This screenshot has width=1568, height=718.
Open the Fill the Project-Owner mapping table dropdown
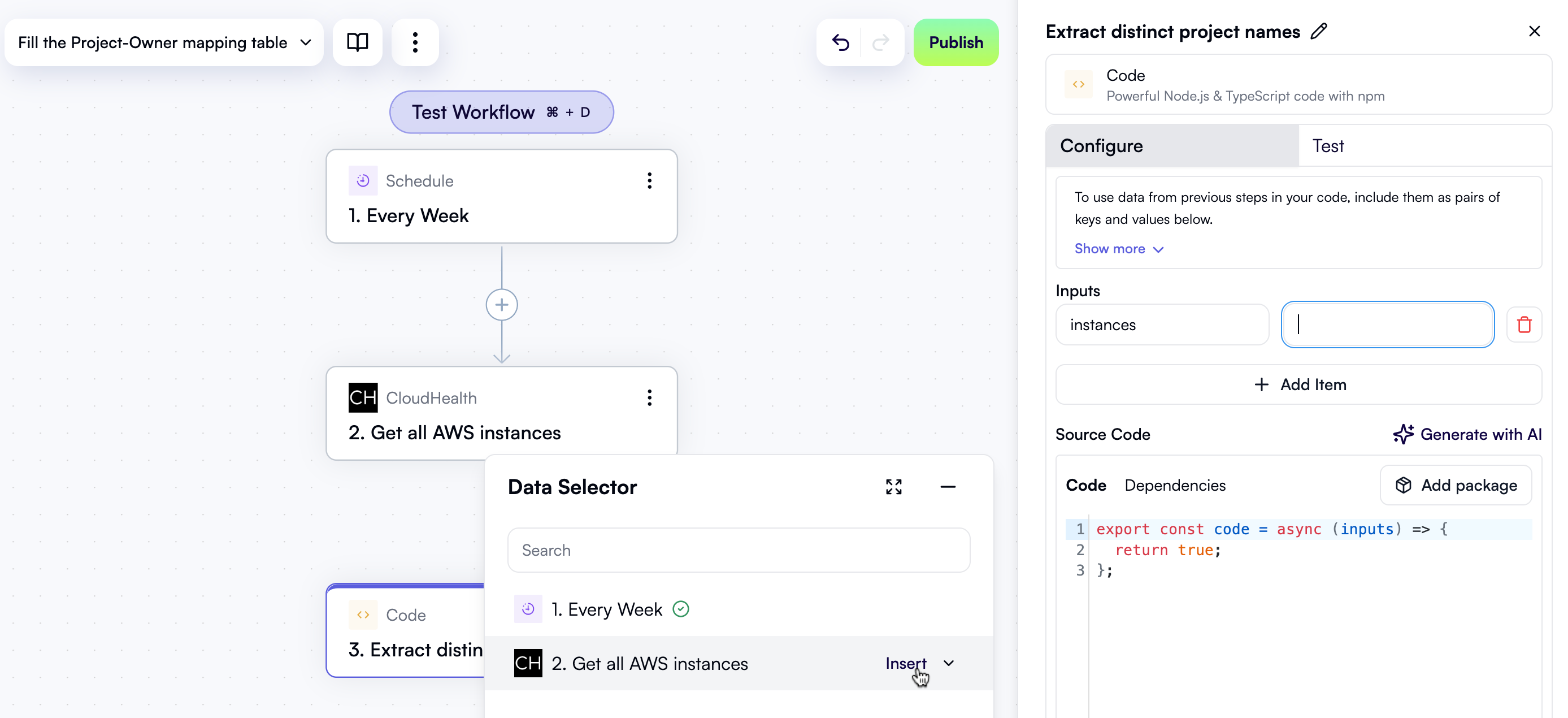pos(306,42)
